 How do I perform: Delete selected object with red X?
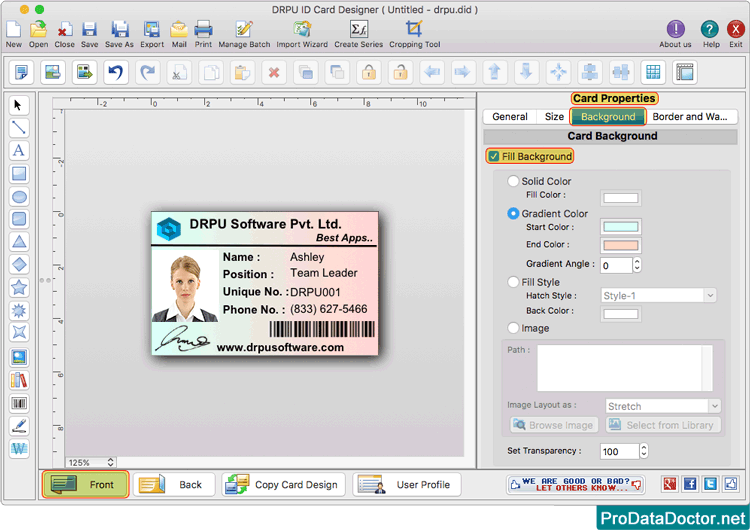[274, 72]
